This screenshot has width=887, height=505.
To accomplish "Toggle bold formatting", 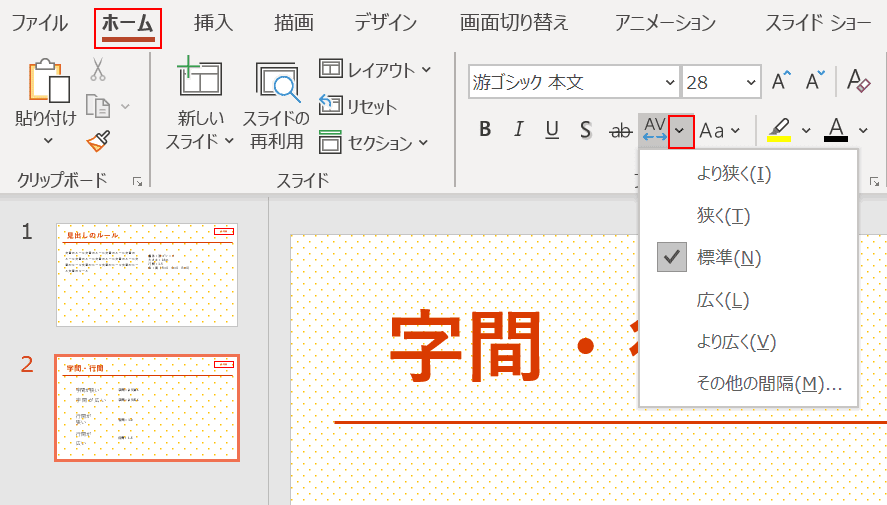I will 485,130.
